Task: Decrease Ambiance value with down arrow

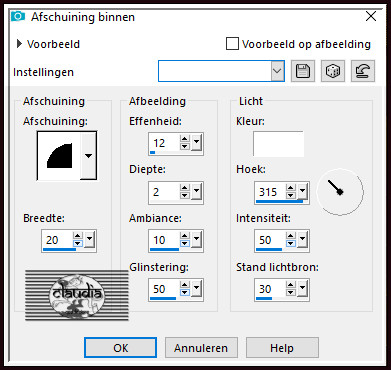Action: [x=185, y=243]
